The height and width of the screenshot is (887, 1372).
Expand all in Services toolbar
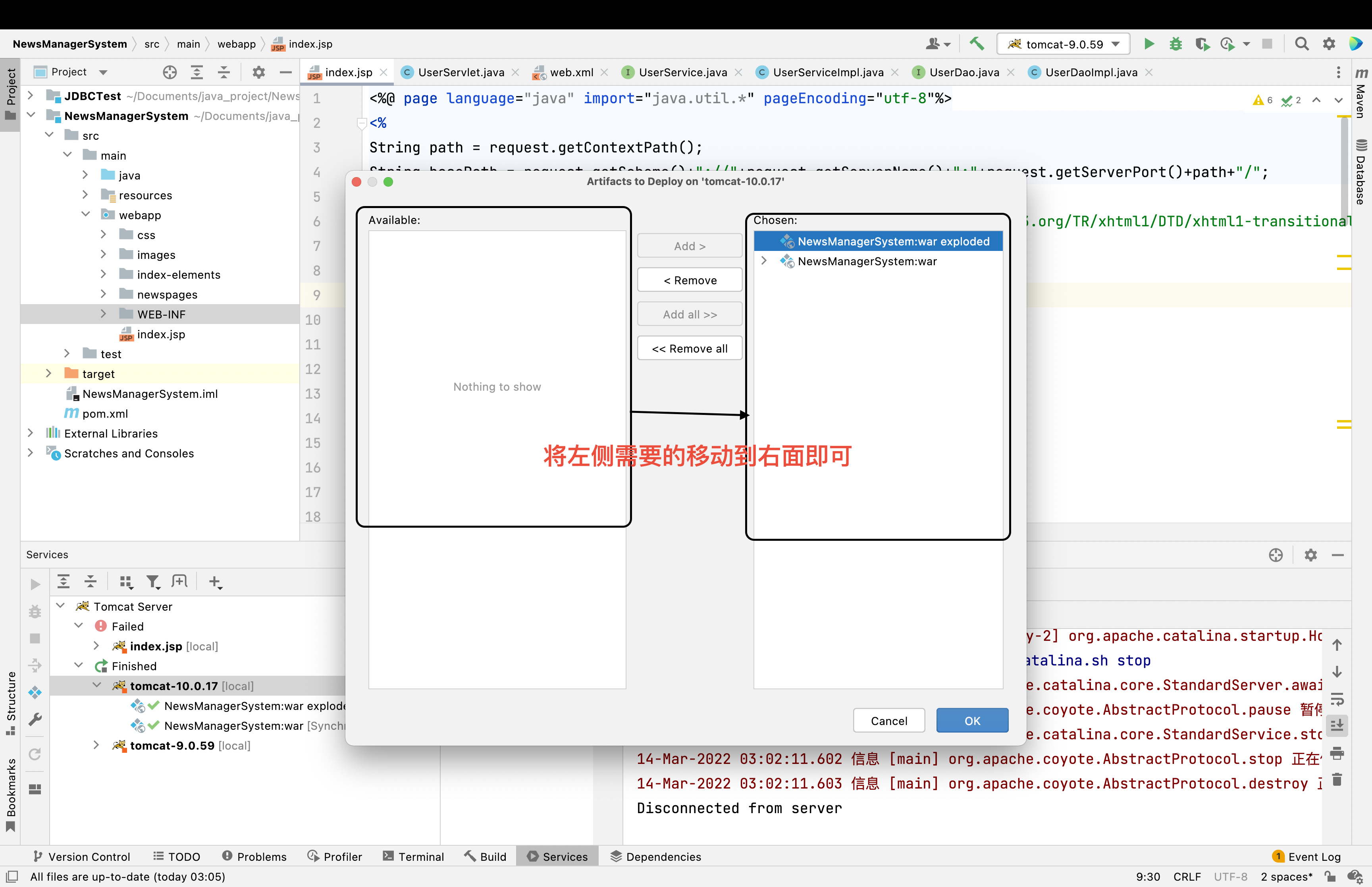click(64, 582)
